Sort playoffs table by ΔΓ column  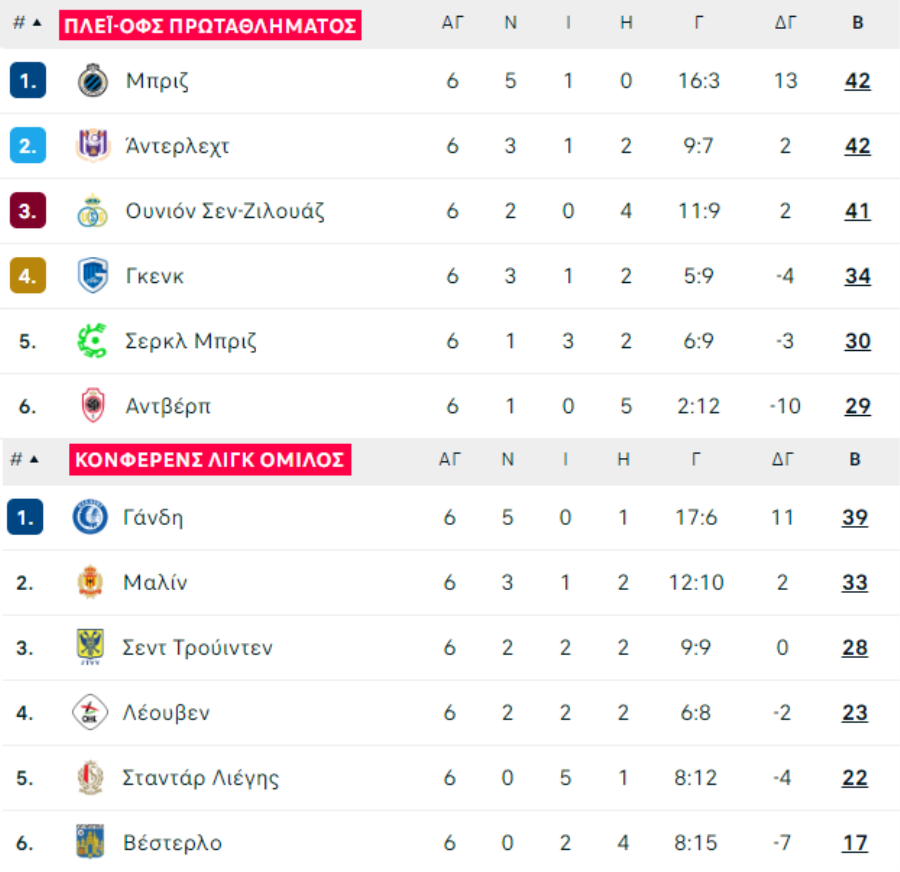[x=785, y=23]
